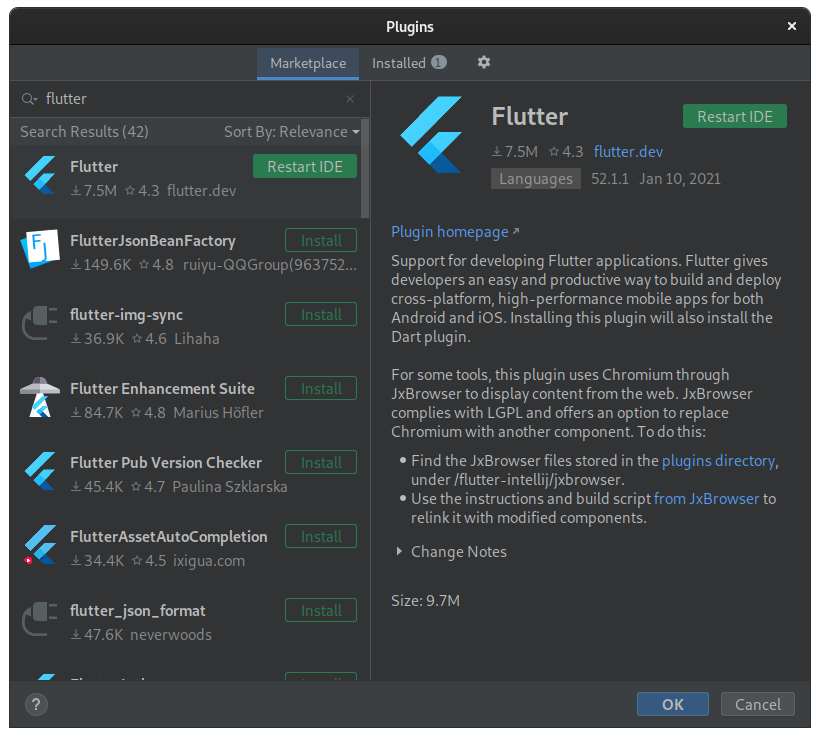The width and height of the screenshot is (820, 737).
Task: Clear the flutter search text
Action: click(350, 99)
